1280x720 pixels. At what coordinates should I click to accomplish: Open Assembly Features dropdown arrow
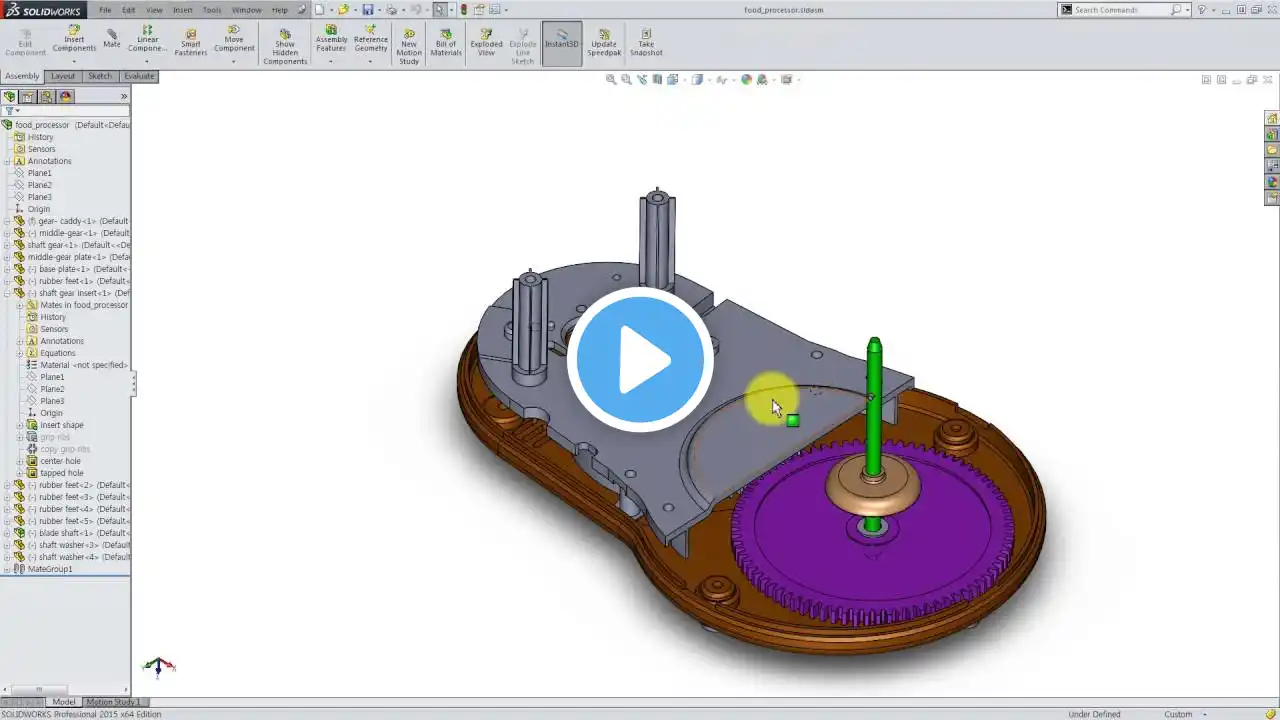click(331, 61)
